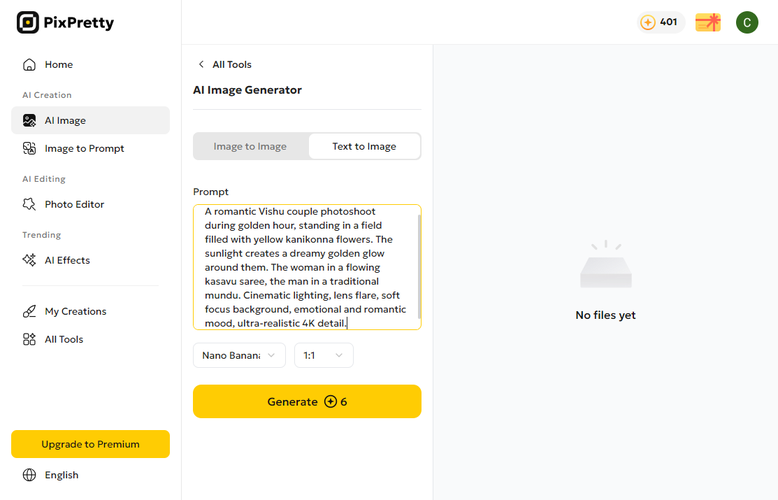The width and height of the screenshot is (778, 500).
Task: Select the Text to Image tab
Action: [364, 146]
